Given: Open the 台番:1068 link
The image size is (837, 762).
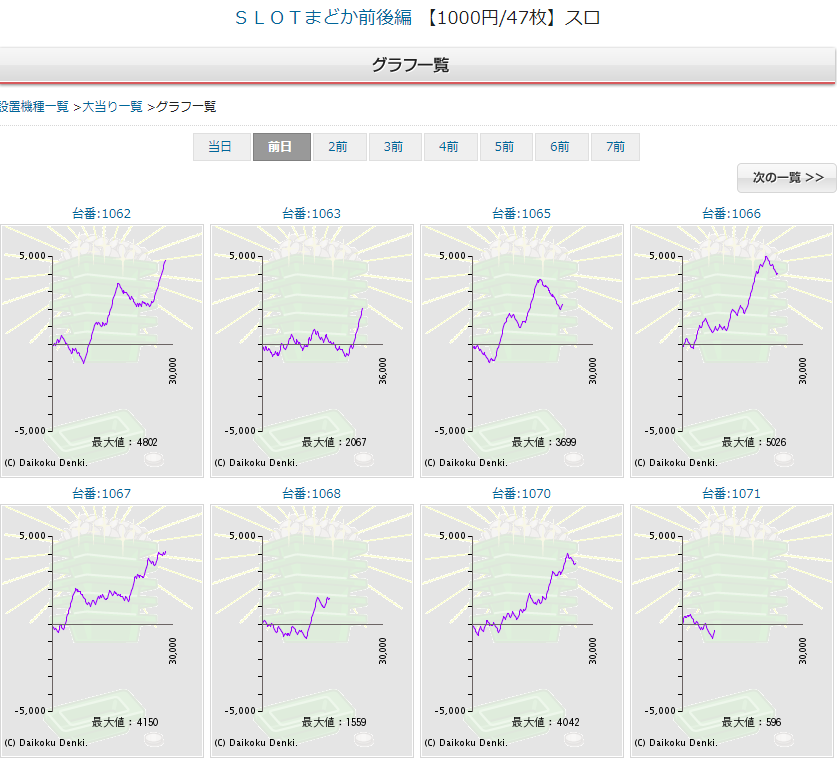Looking at the screenshot, I should [x=311, y=493].
